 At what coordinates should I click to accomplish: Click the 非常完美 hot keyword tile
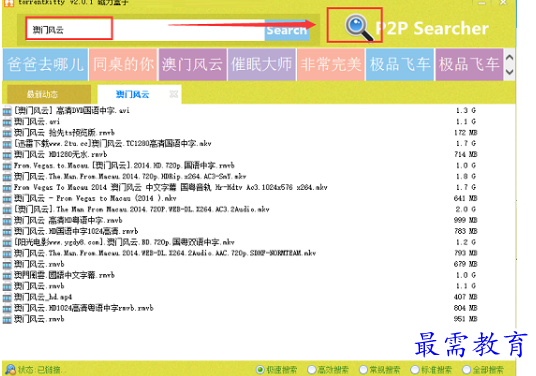(x=331, y=64)
